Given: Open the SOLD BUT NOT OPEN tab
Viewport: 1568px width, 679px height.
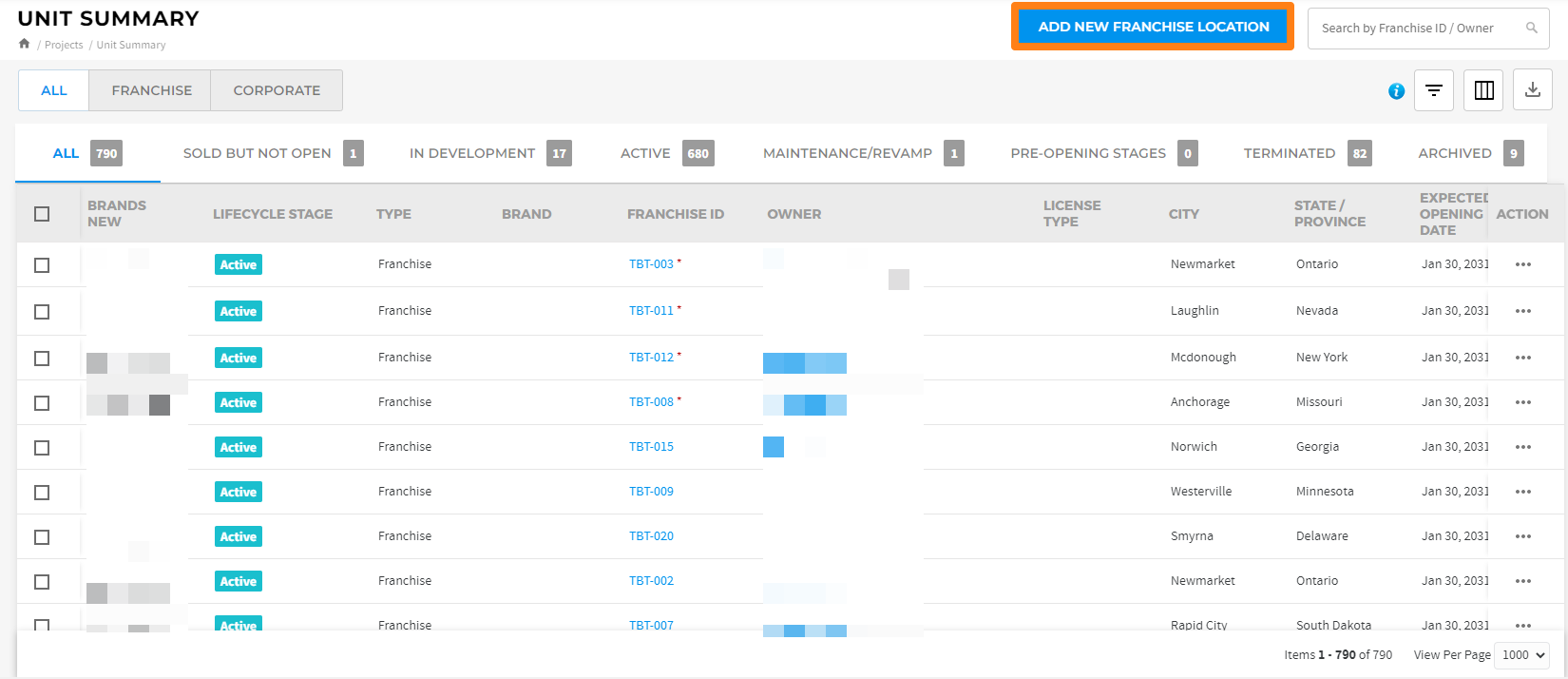Looking at the screenshot, I should pos(273,153).
